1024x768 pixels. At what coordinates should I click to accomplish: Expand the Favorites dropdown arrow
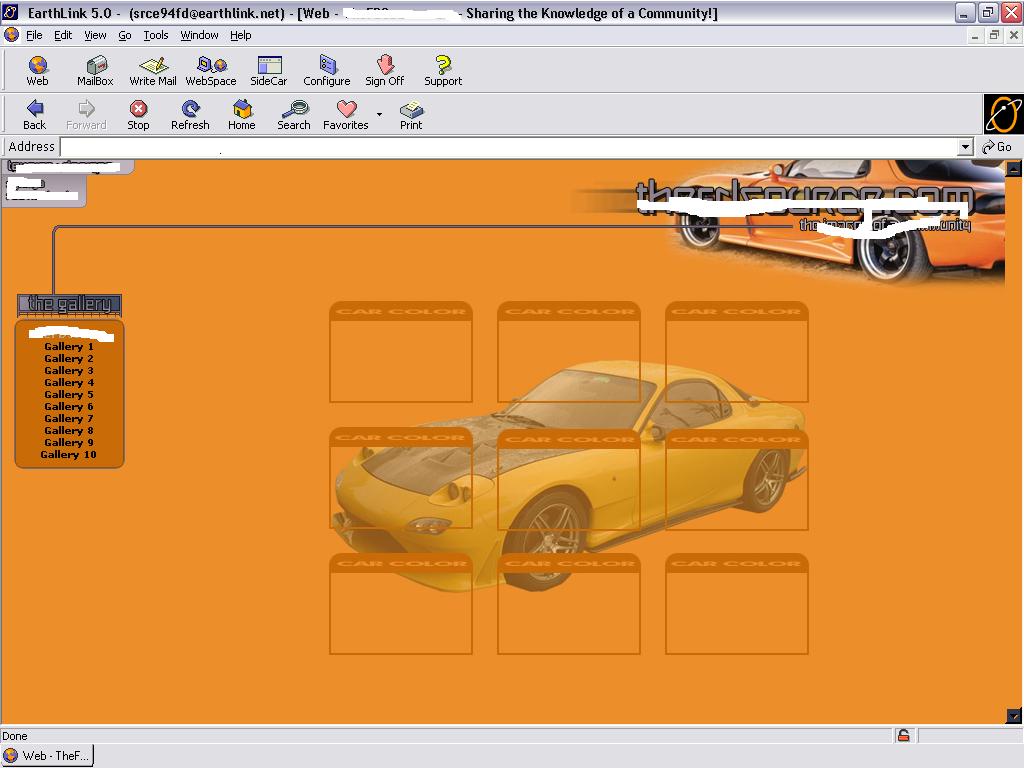pos(379,114)
